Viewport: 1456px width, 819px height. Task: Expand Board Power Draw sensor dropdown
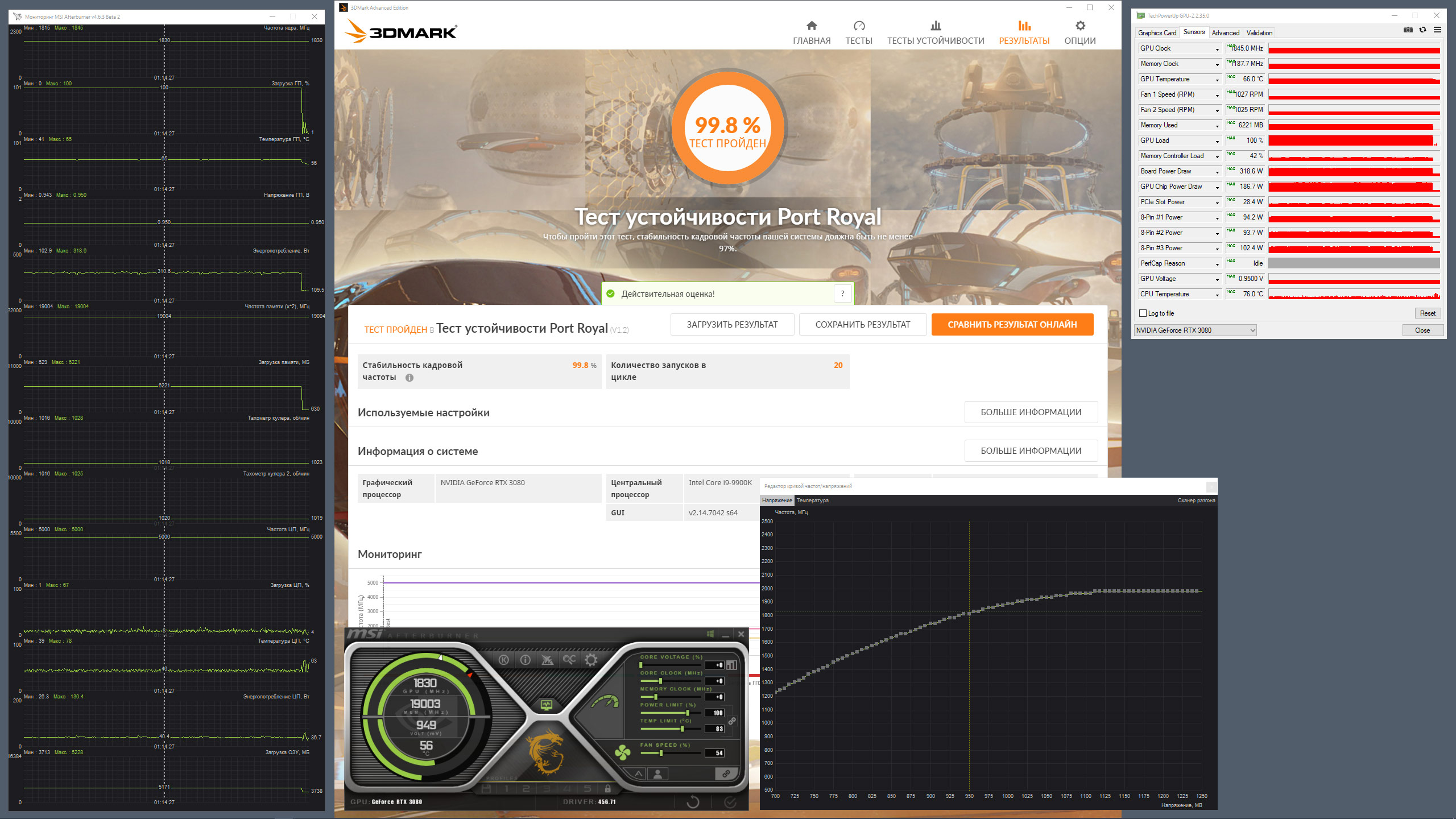1217,172
